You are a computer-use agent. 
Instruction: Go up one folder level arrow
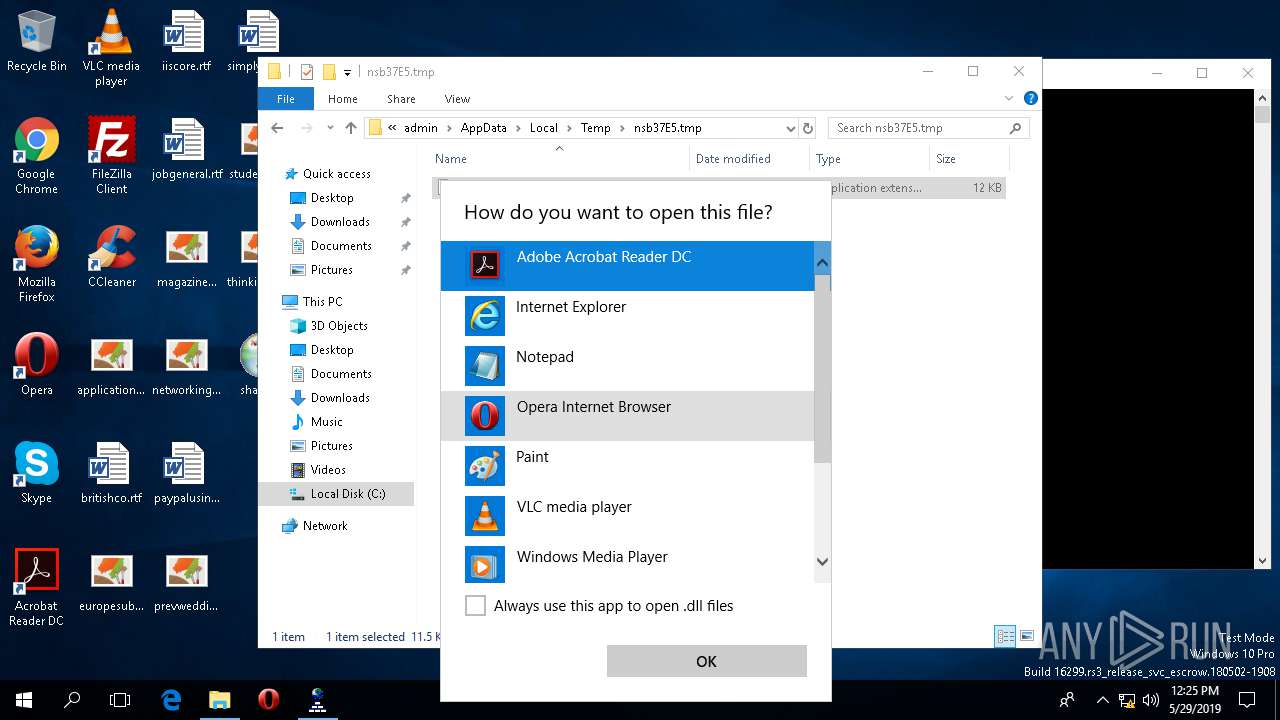click(350, 128)
